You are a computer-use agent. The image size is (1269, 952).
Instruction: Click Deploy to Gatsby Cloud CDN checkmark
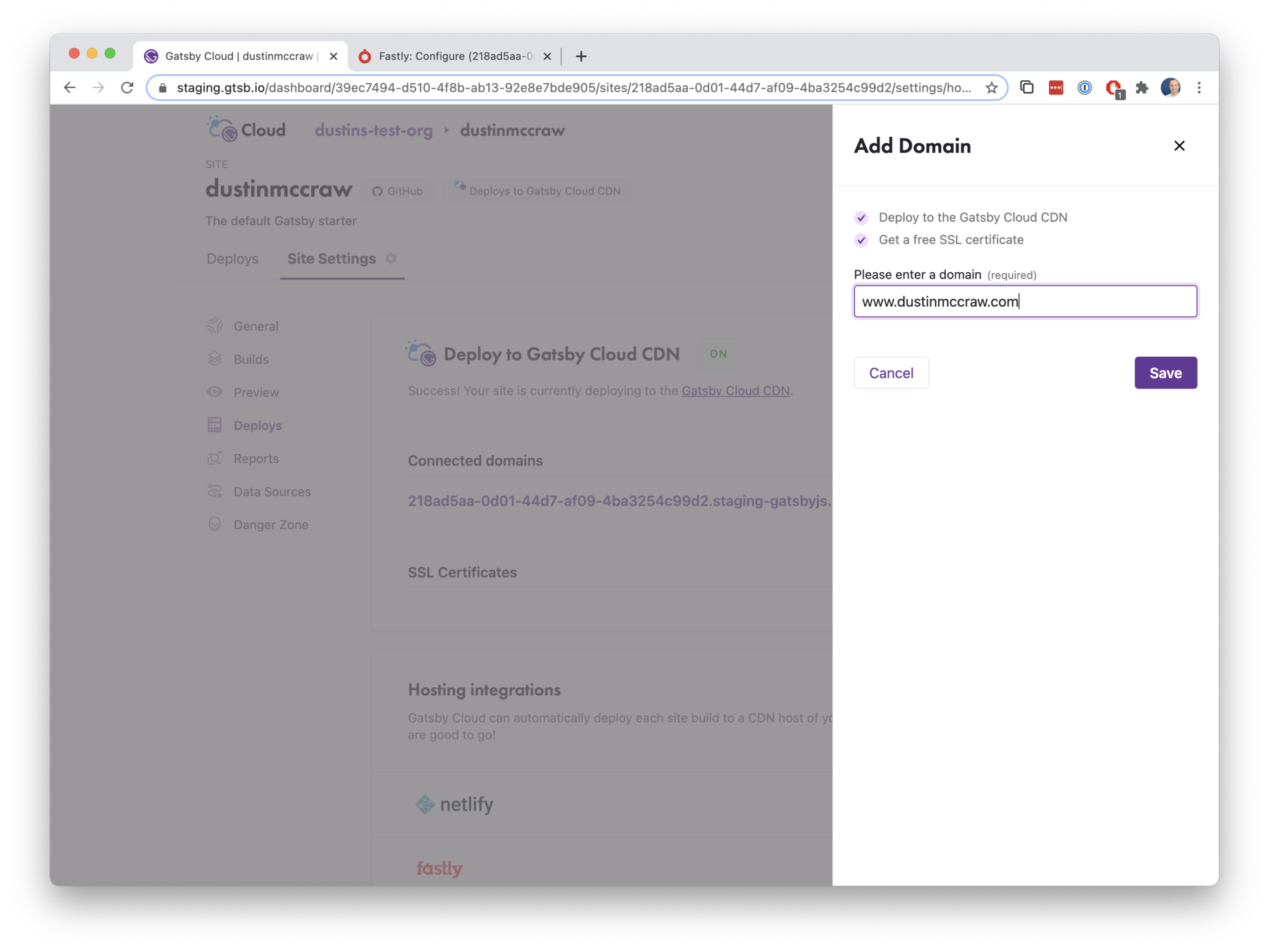coord(861,218)
